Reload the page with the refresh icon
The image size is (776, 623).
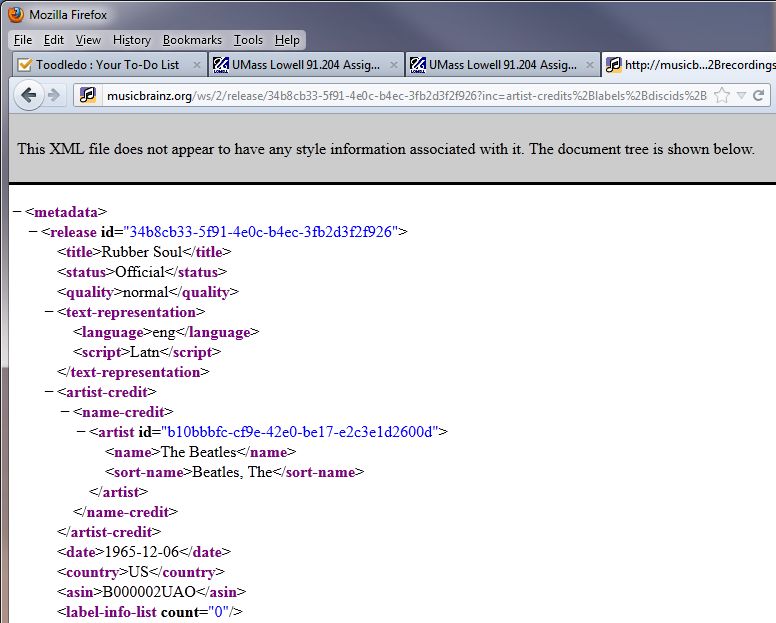tap(758, 95)
